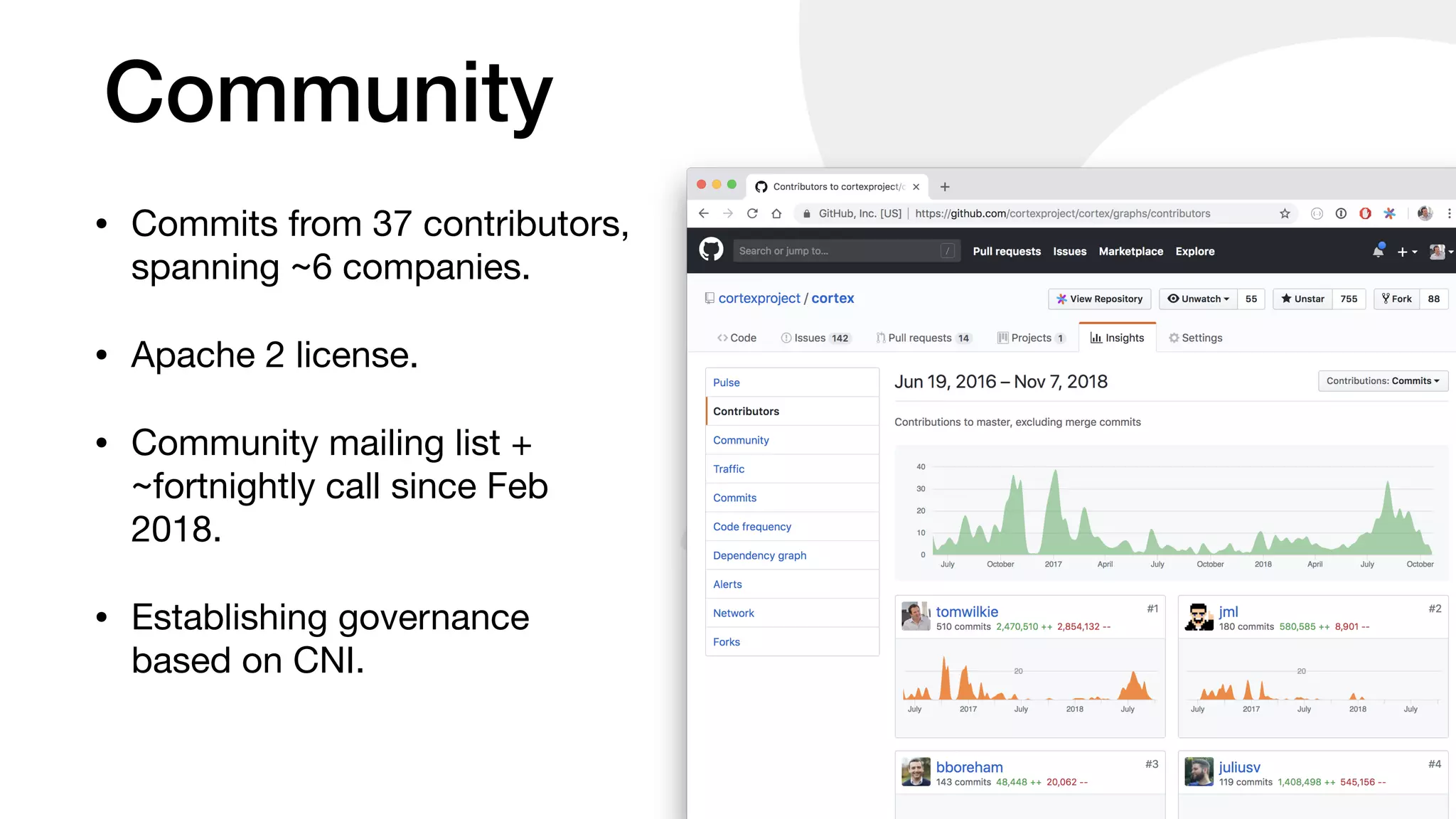Click the stargazers count 755
Image resolution: width=1456 pixels, height=819 pixels.
(1349, 299)
